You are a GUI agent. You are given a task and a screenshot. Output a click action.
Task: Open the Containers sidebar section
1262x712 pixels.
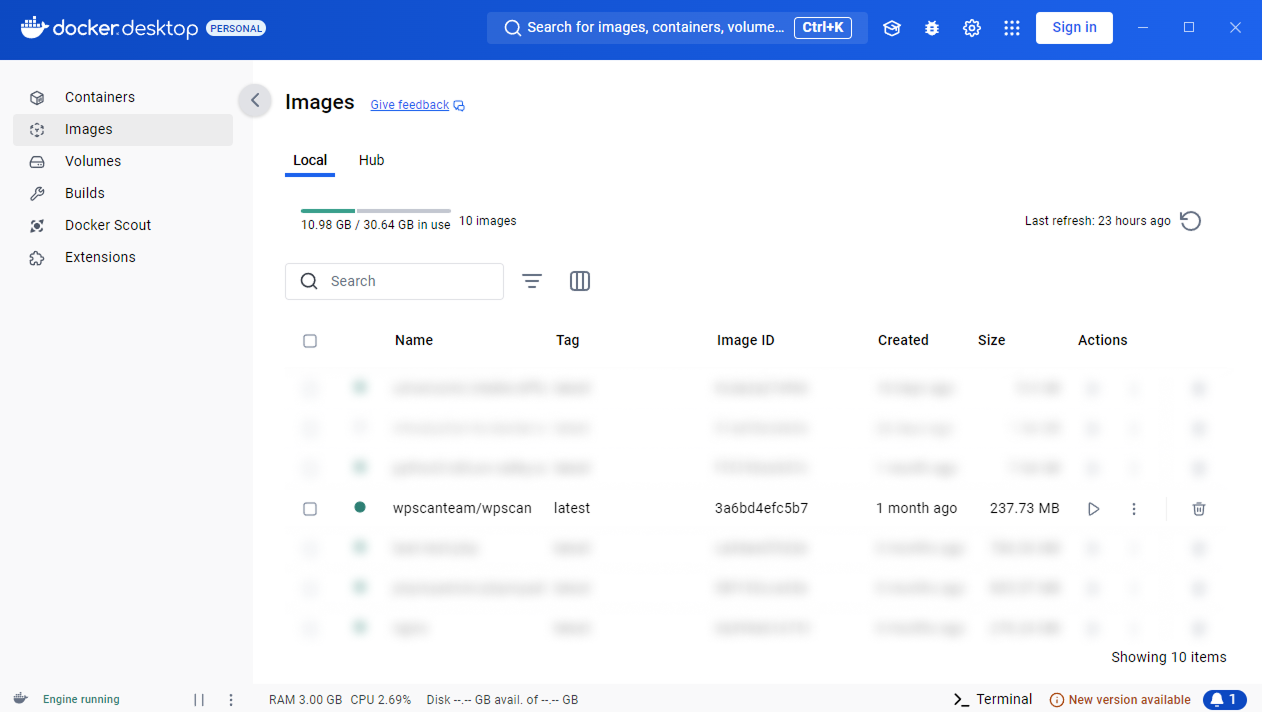[100, 97]
